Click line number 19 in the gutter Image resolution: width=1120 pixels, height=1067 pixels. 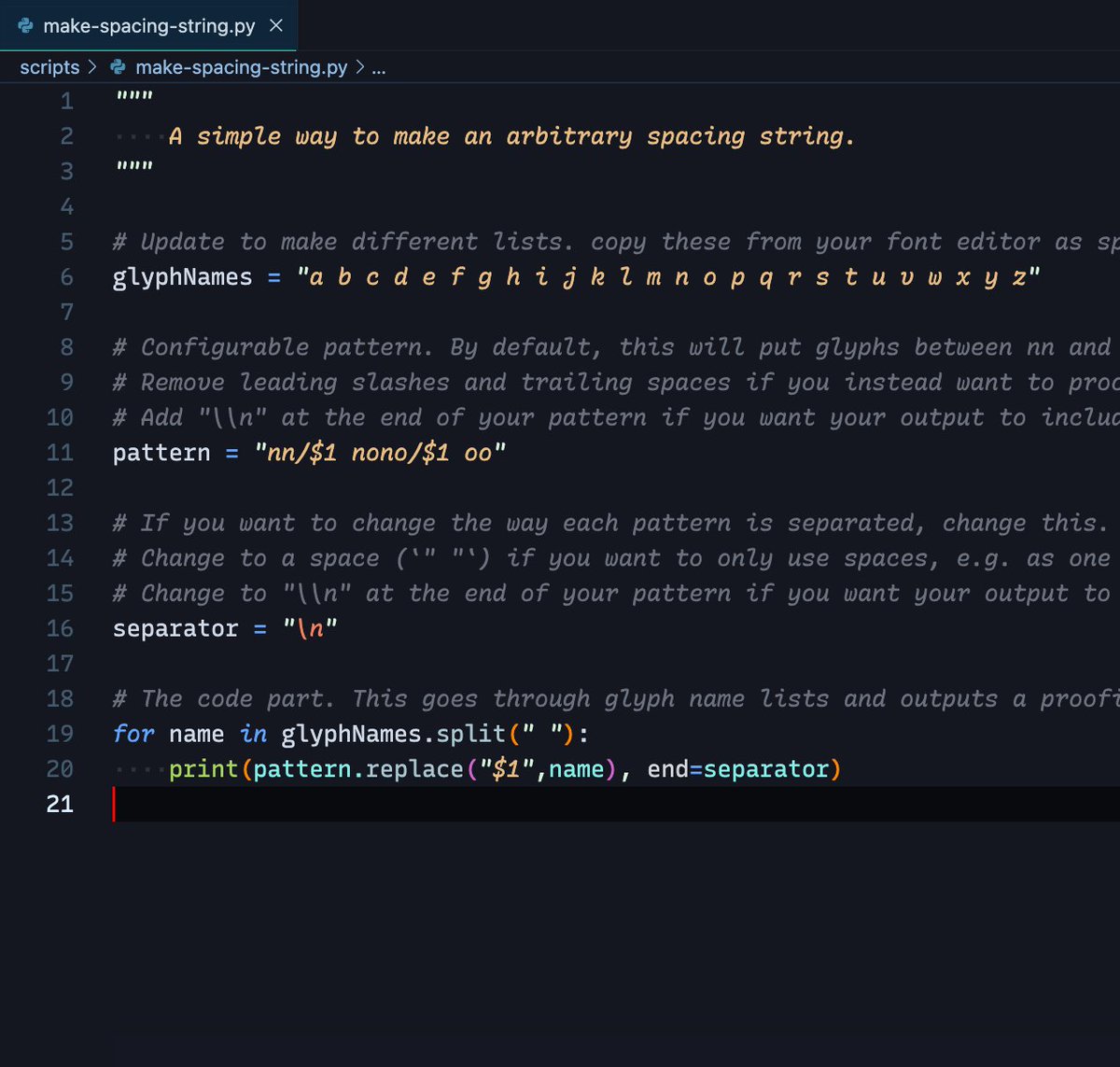point(60,734)
